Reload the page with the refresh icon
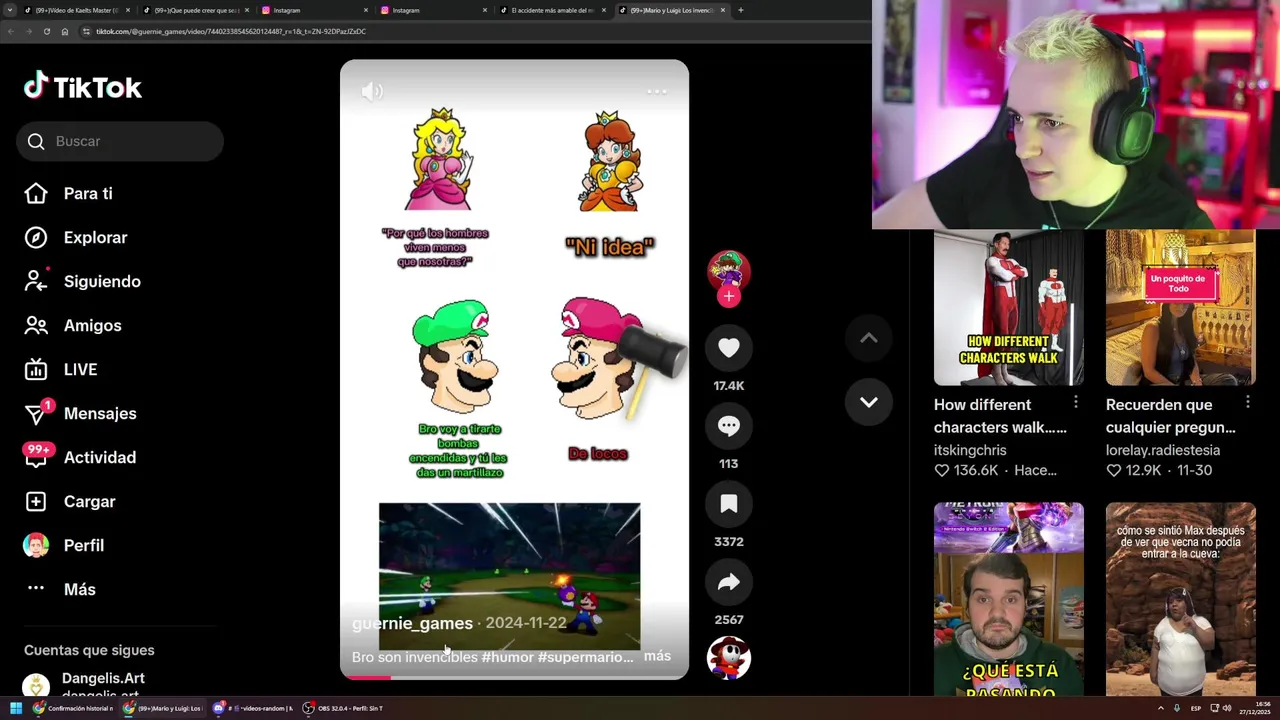This screenshot has height=720, width=1280. [x=47, y=31]
